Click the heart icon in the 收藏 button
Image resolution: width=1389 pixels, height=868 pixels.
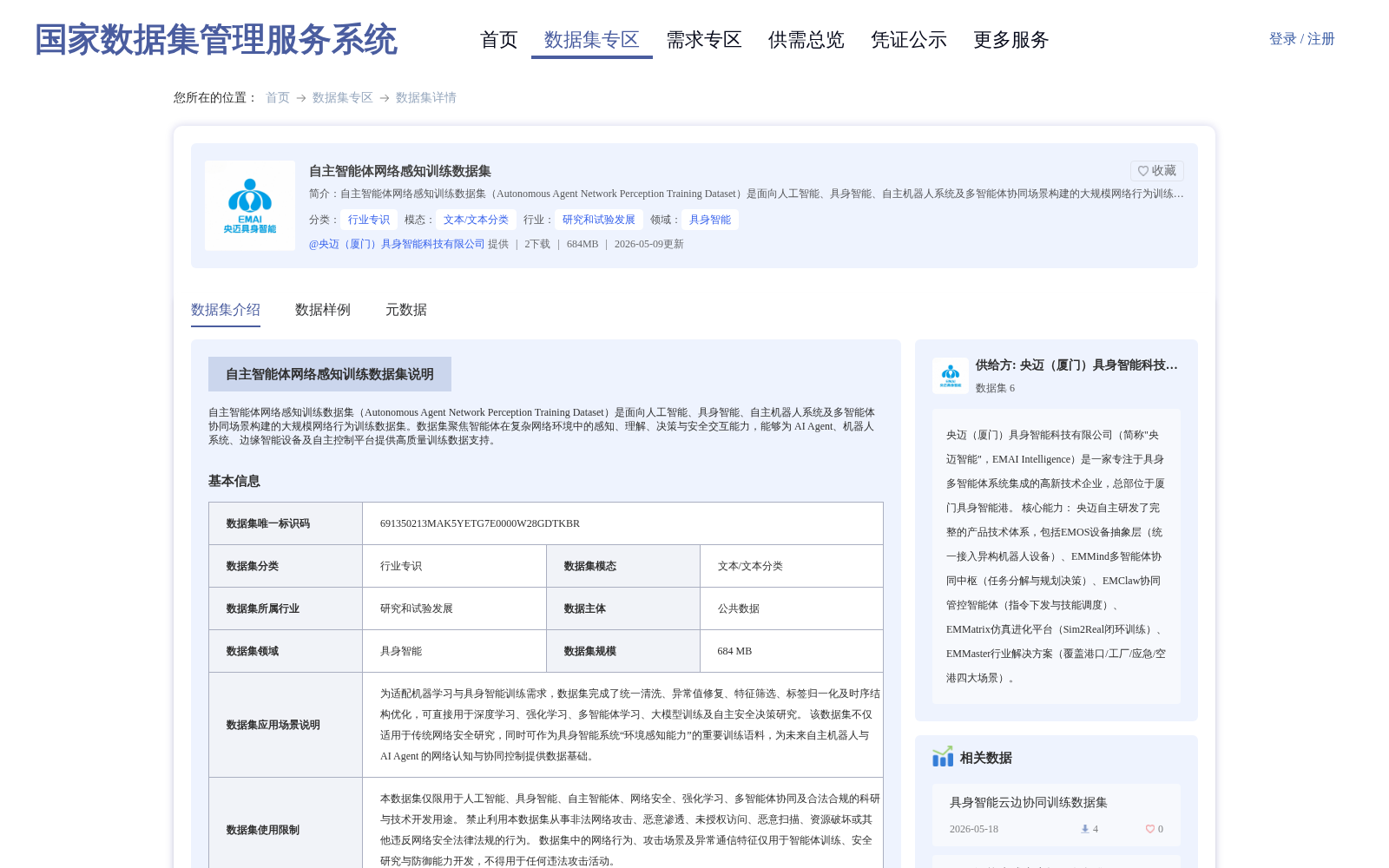(1143, 171)
